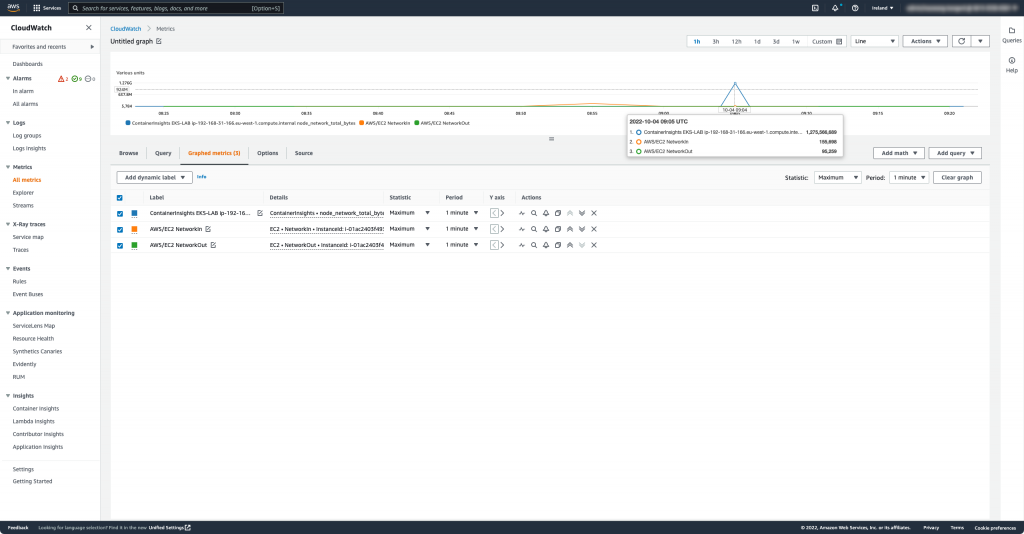Move ContainerInsights row down

click(x=582, y=213)
